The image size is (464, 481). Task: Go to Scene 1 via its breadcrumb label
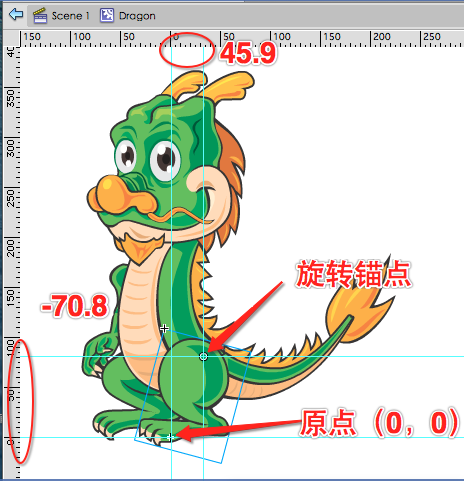pyautogui.click(x=70, y=16)
